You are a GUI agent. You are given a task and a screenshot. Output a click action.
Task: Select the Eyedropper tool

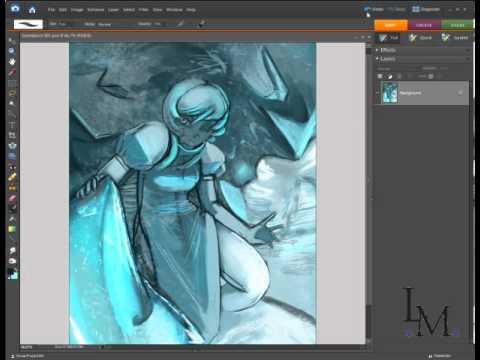(x=12, y=72)
